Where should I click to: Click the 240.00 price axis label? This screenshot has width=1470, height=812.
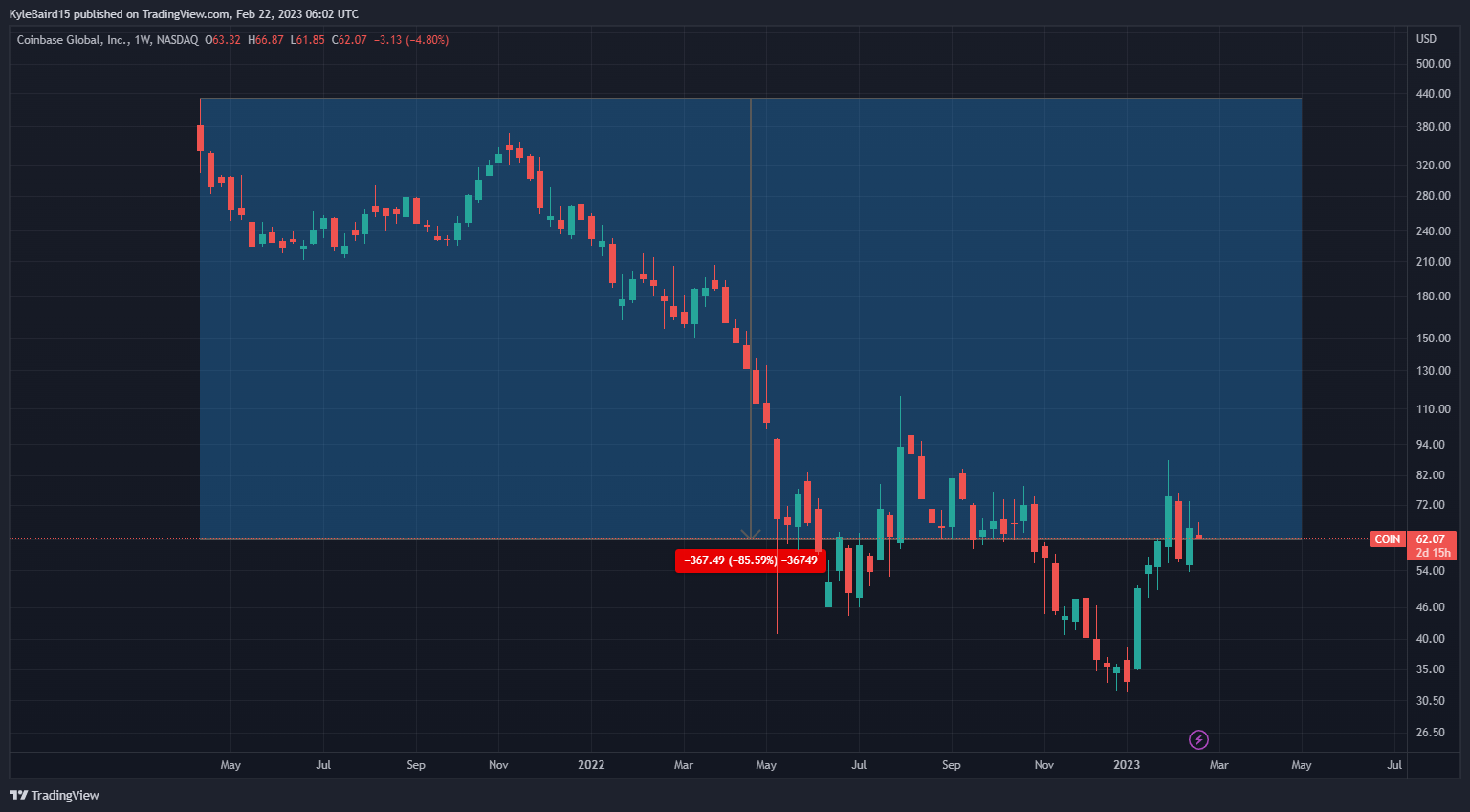click(1434, 231)
